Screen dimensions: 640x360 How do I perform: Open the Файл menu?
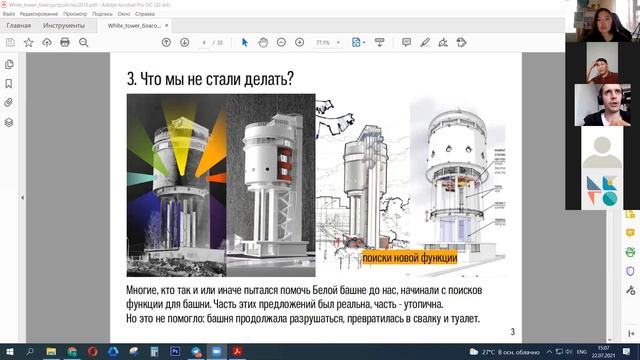point(9,14)
